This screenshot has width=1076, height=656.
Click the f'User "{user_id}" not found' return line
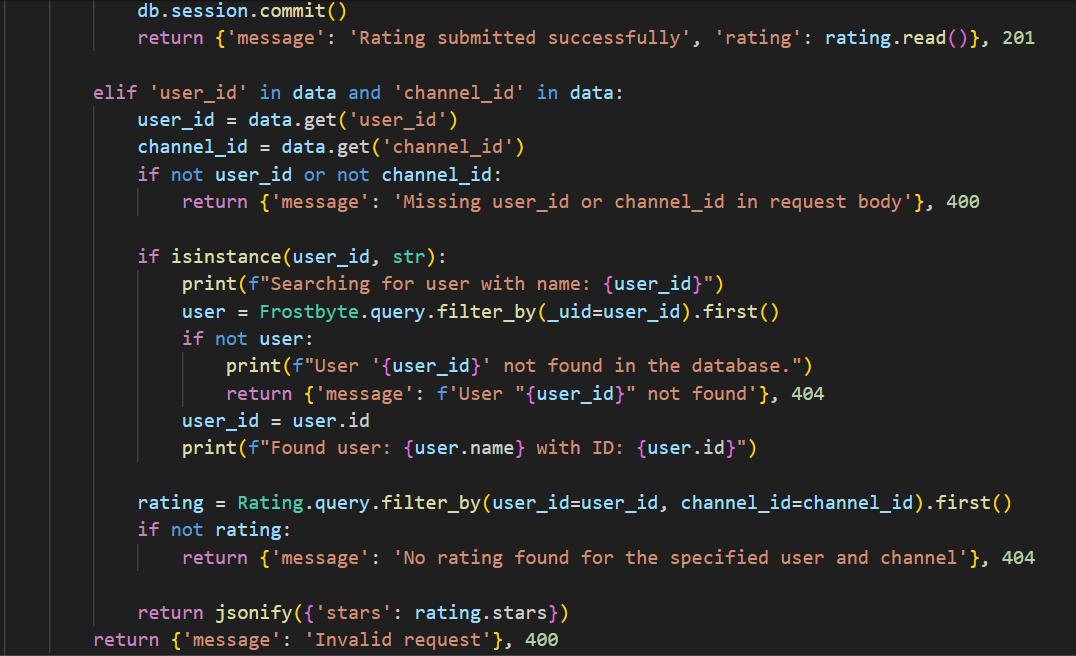525,394
